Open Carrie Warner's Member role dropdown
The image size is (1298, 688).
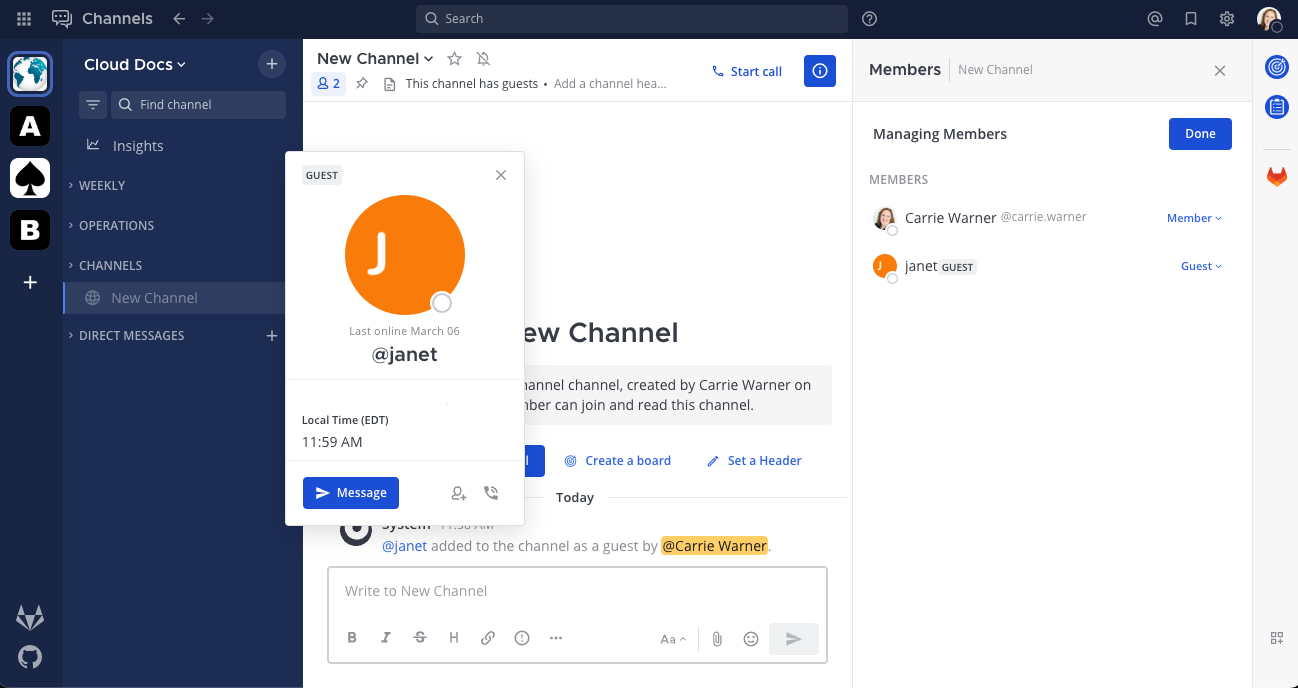pos(1194,218)
